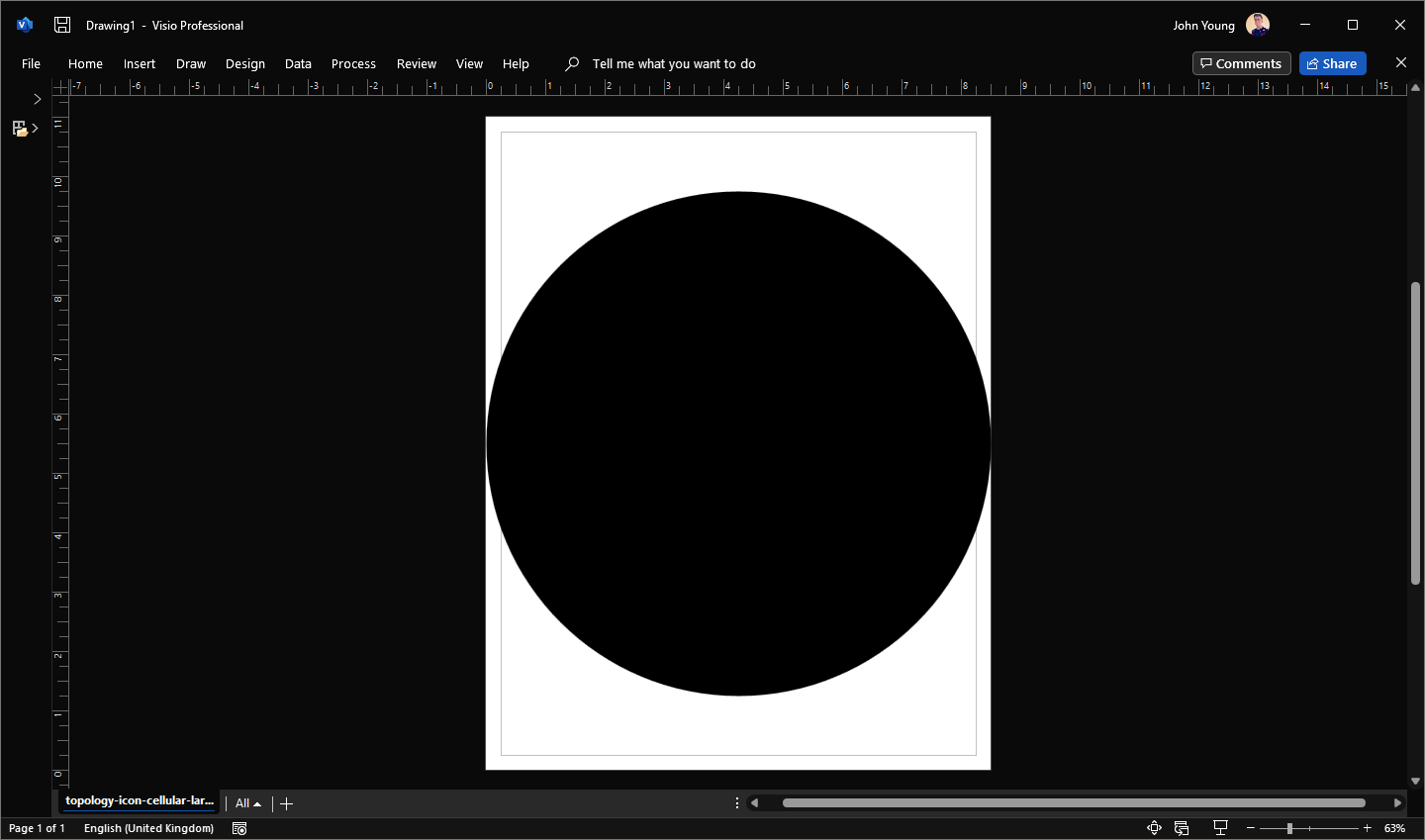Click the blue Share button
The image size is (1425, 840).
tap(1332, 63)
